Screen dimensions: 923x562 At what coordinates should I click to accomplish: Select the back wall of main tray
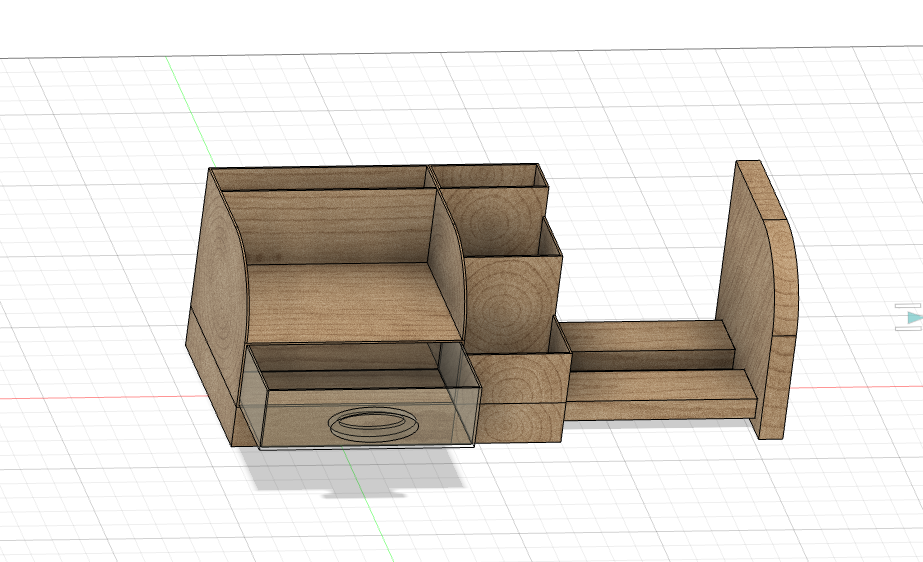click(x=330, y=225)
